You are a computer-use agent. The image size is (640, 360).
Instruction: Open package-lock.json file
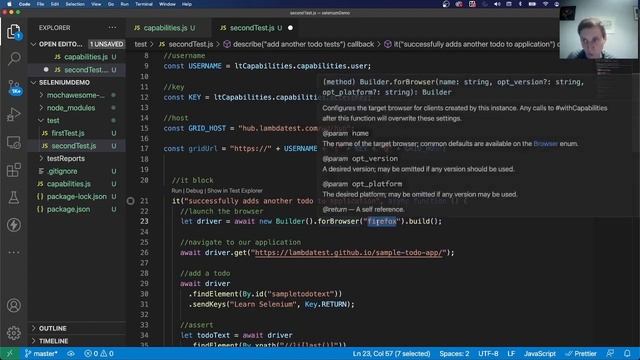[x=76, y=196]
